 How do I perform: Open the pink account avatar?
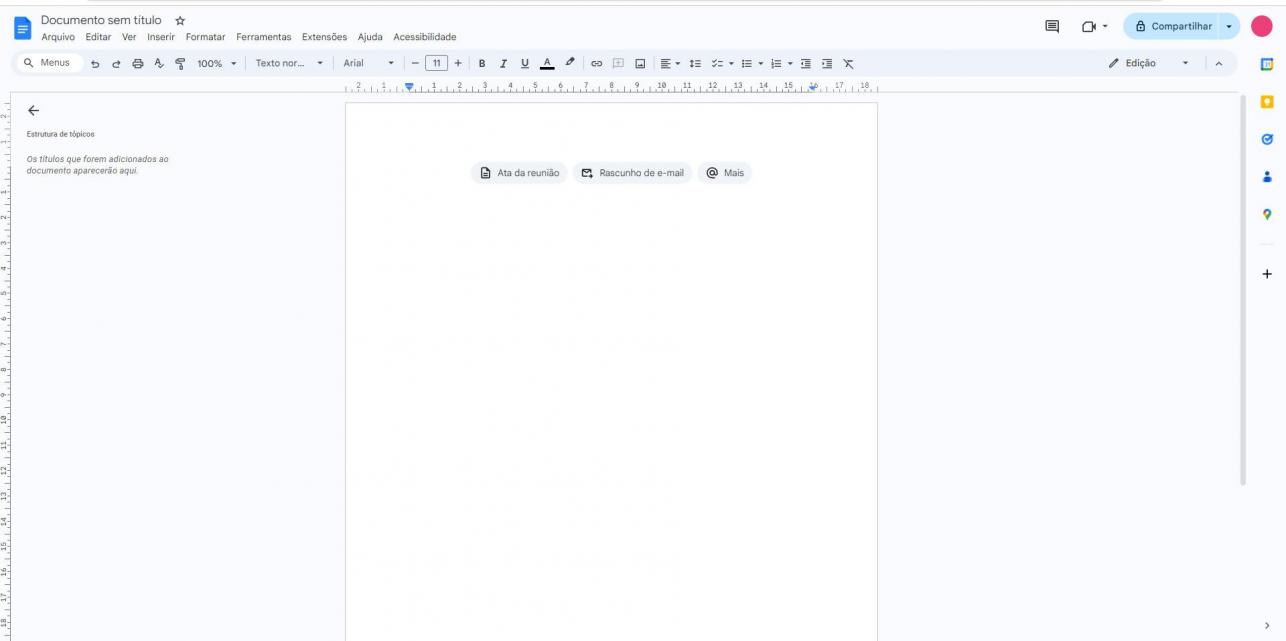coord(1261,26)
